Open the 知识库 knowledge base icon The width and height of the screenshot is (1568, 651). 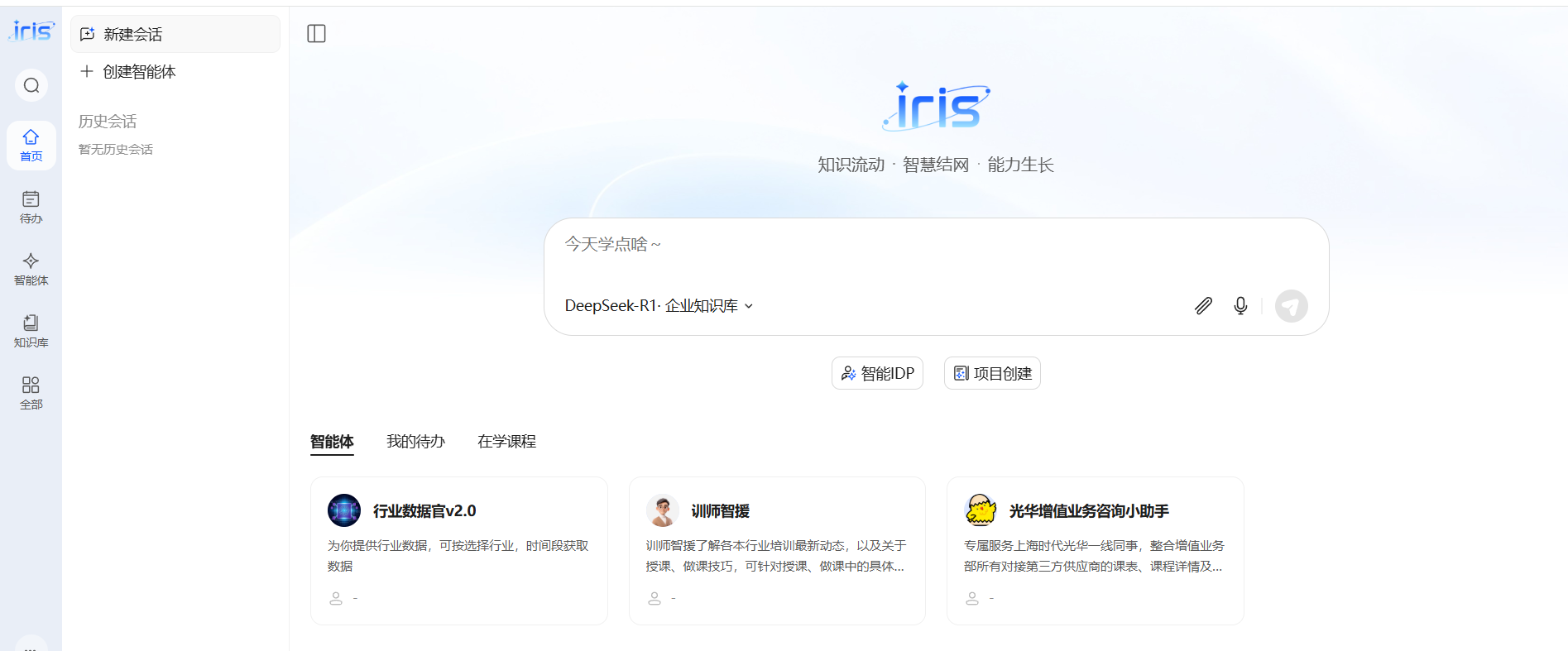pyautogui.click(x=31, y=331)
